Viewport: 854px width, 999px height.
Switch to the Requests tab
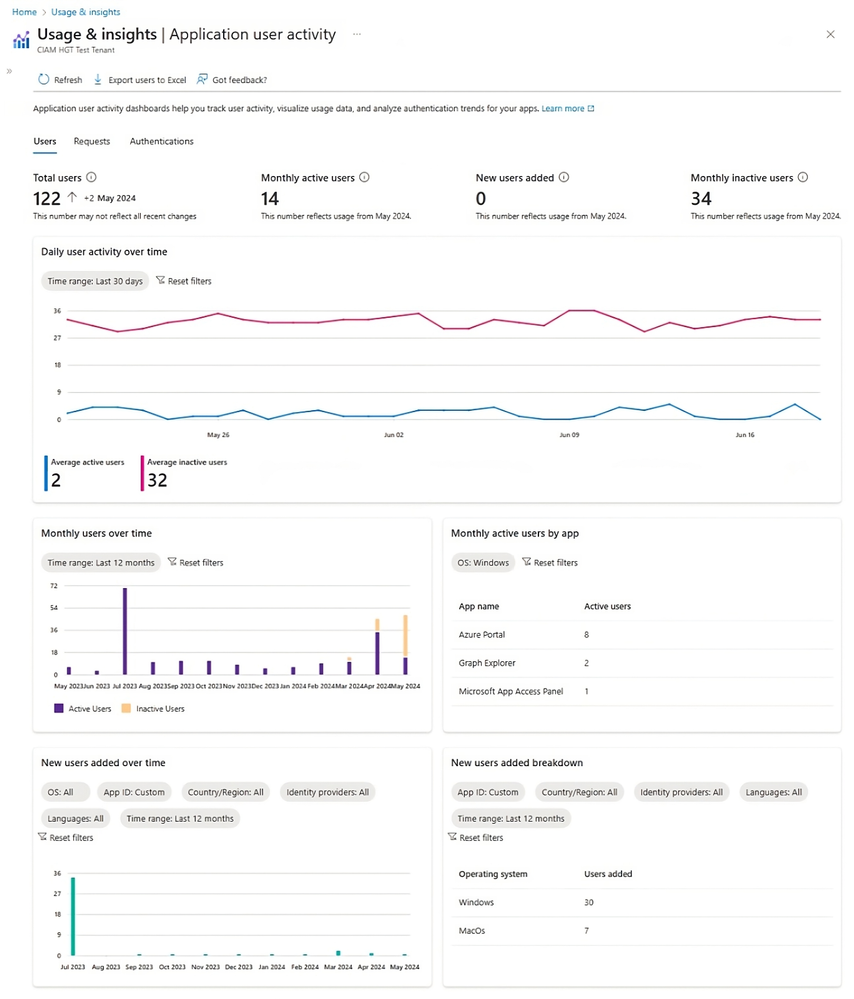[92, 141]
